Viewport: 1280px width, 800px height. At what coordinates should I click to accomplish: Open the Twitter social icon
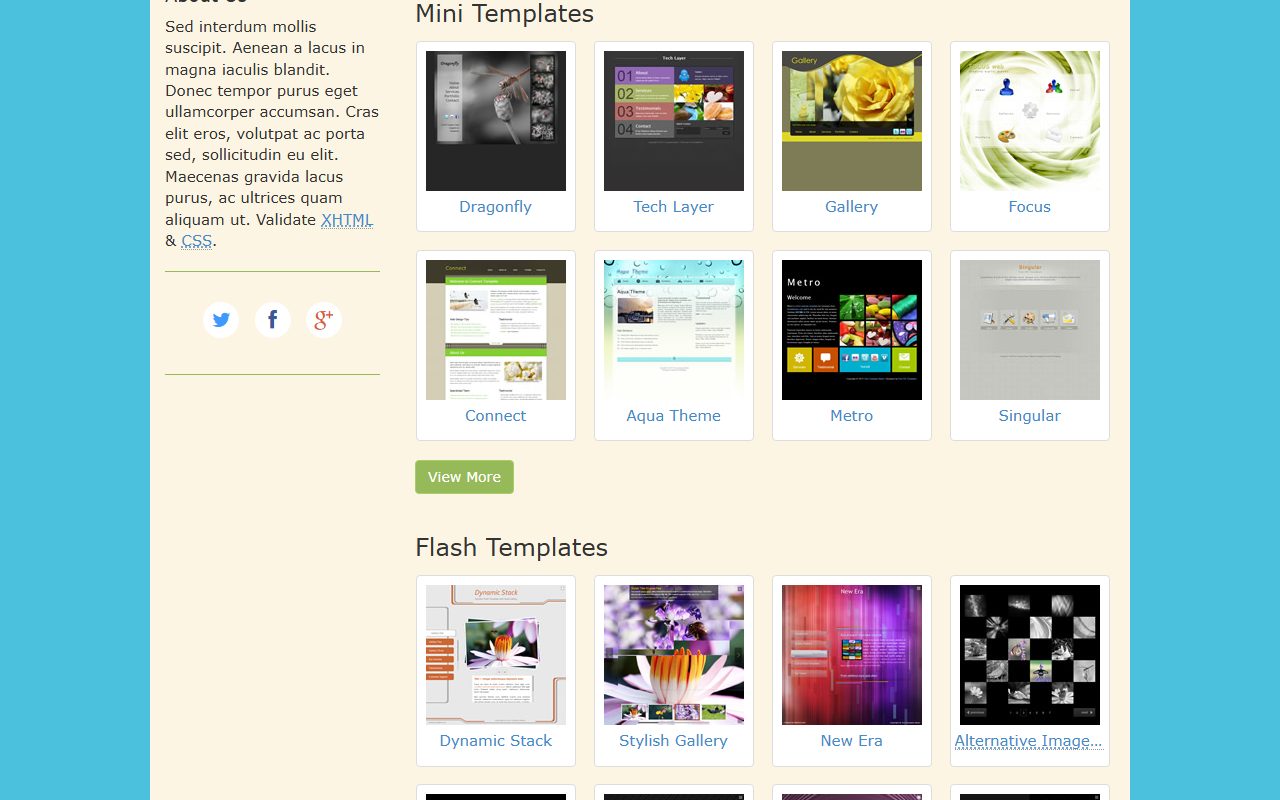click(221, 320)
